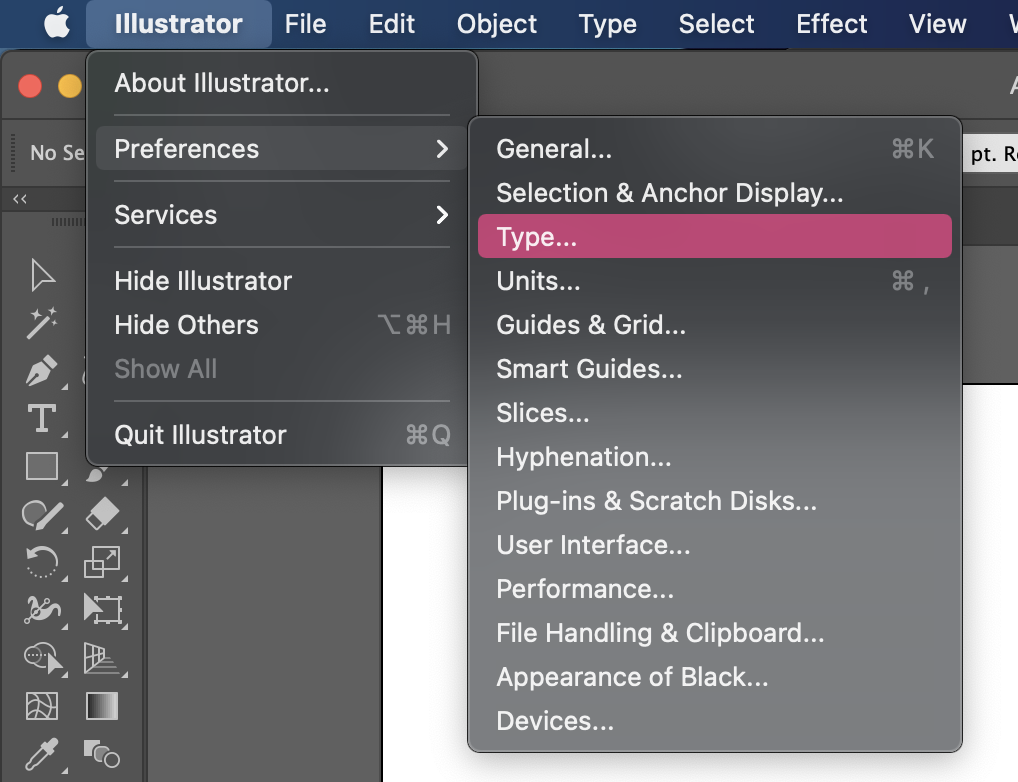Screen dimensions: 1018x782
Task: Open User Interface... preferences
Action: [593, 545]
